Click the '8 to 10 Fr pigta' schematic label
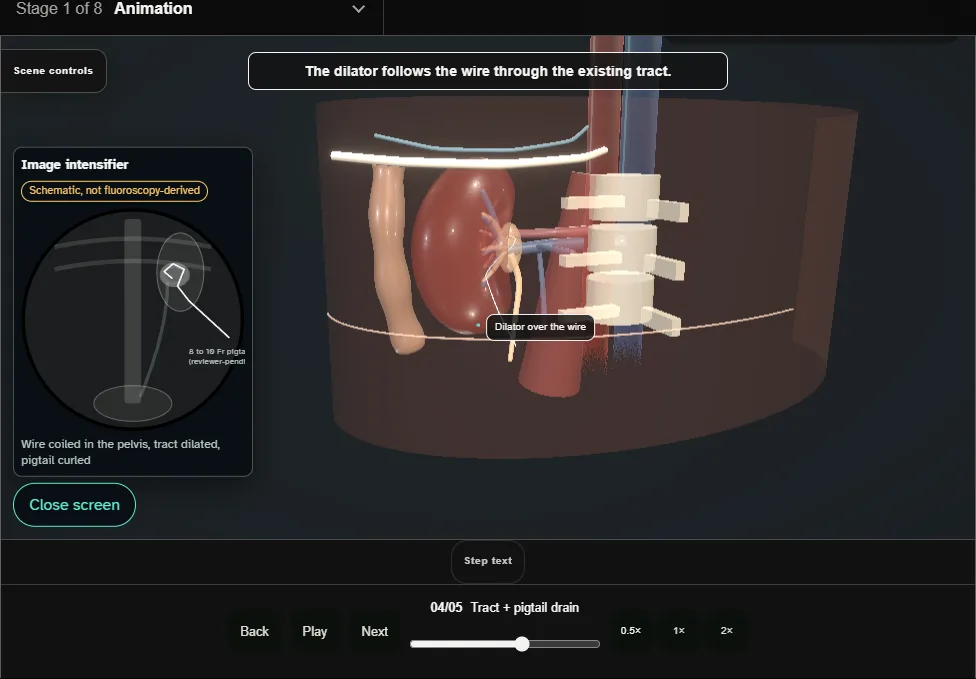This screenshot has height=679, width=976. pos(217,356)
